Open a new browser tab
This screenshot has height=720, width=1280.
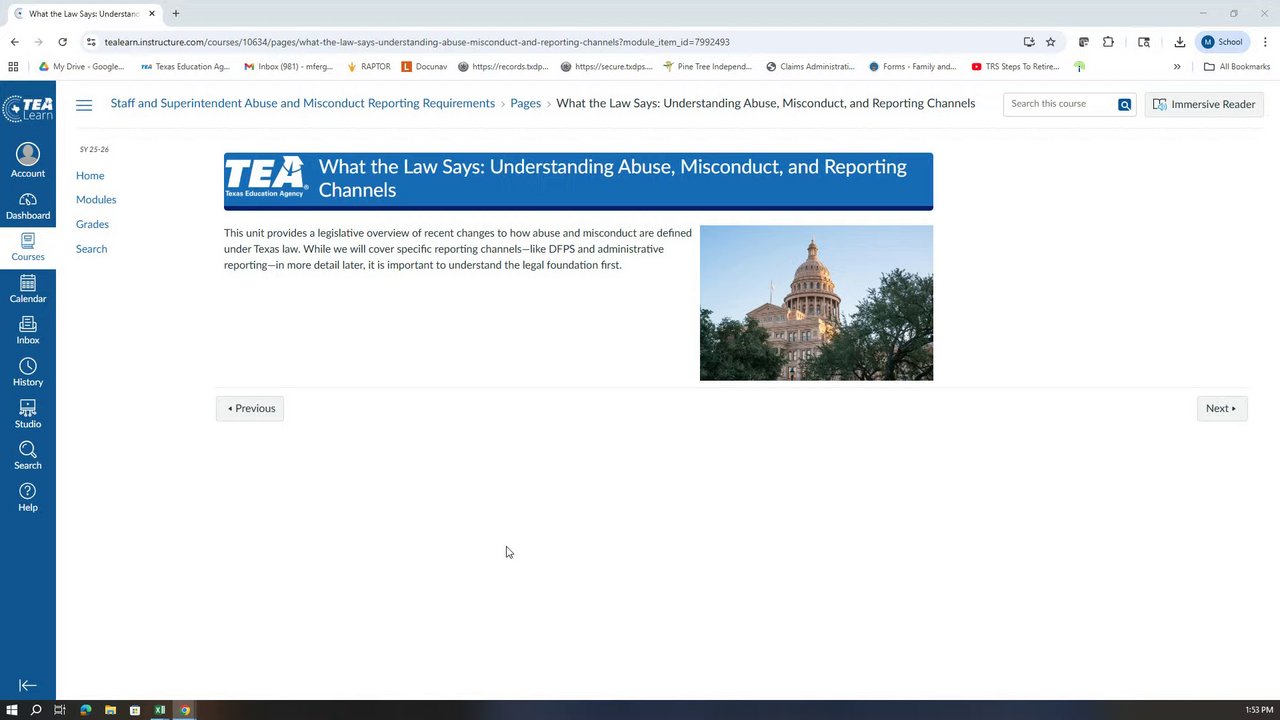pos(176,14)
